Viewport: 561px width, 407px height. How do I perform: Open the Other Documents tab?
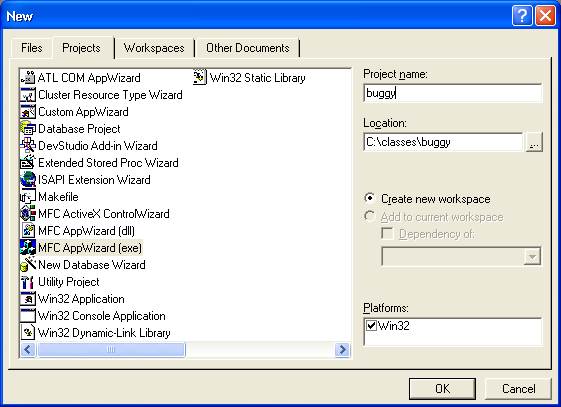(248, 48)
